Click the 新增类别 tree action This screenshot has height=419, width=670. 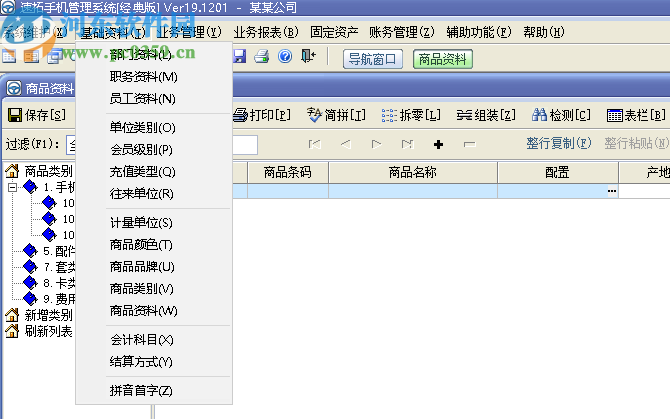click(39, 315)
